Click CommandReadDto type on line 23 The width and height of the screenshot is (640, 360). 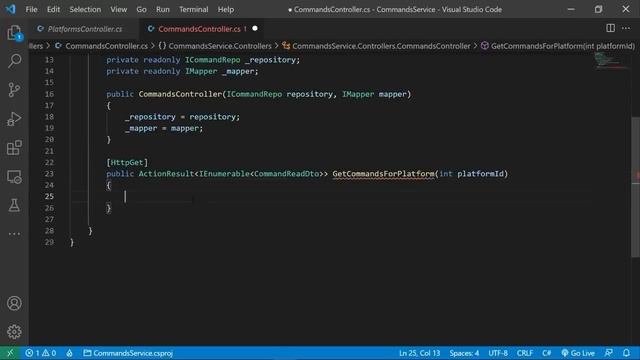[286, 174]
